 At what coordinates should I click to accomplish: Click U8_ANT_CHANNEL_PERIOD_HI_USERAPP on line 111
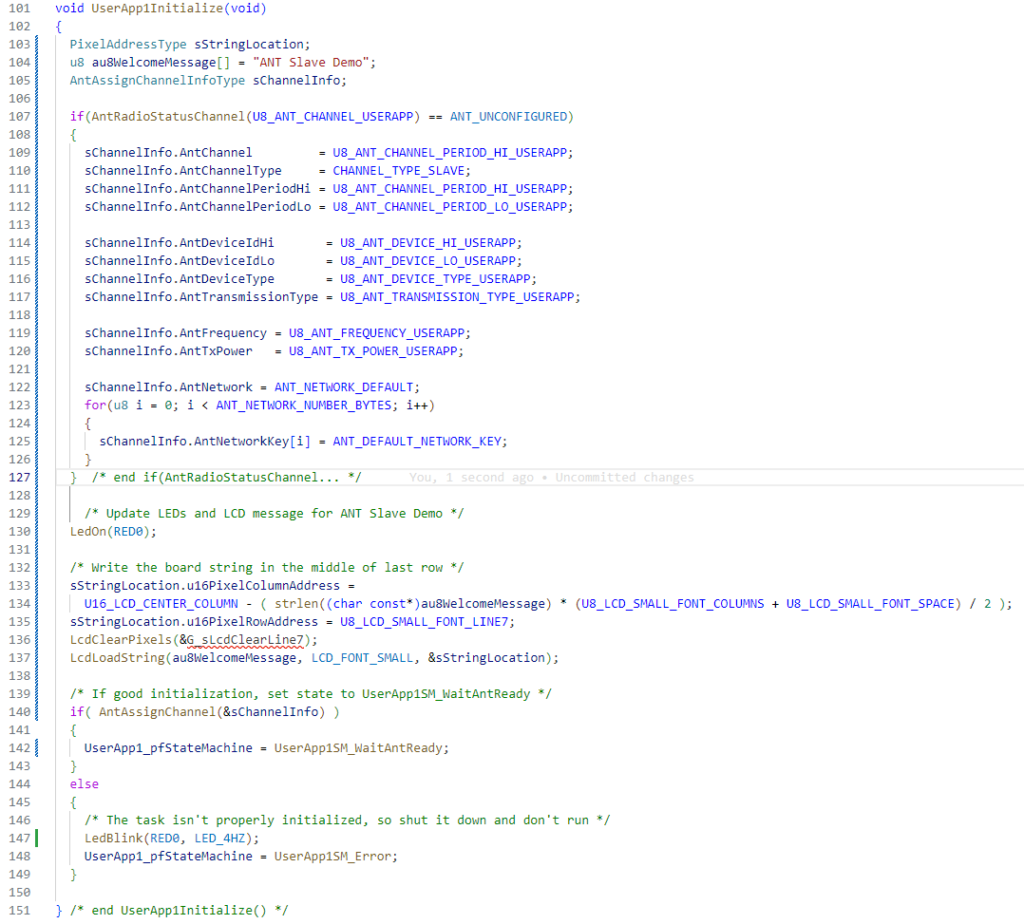[x=449, y=189]
